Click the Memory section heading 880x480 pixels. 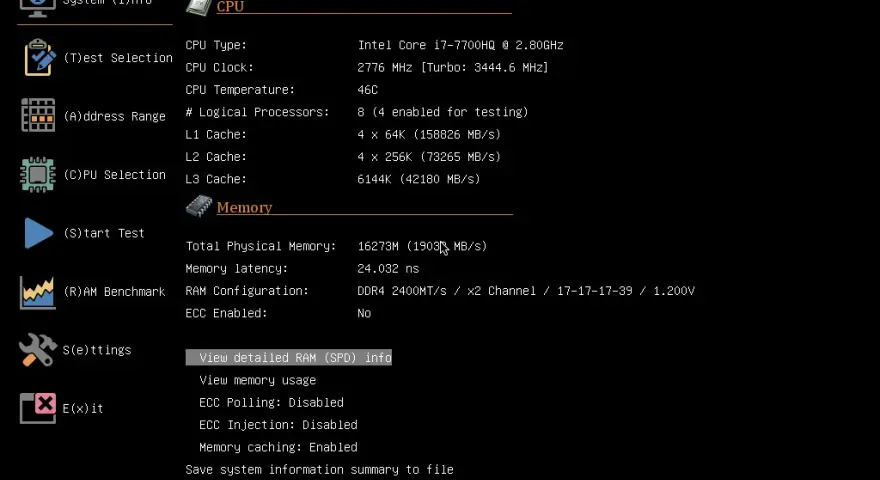point(244,207)
